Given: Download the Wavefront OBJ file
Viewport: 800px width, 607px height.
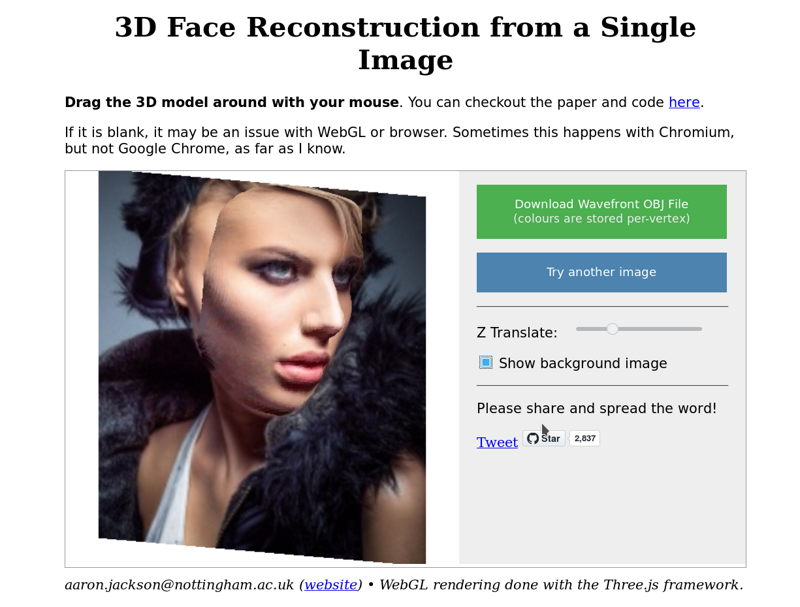Looking at the screenshot, I should [x=602, y=212].
